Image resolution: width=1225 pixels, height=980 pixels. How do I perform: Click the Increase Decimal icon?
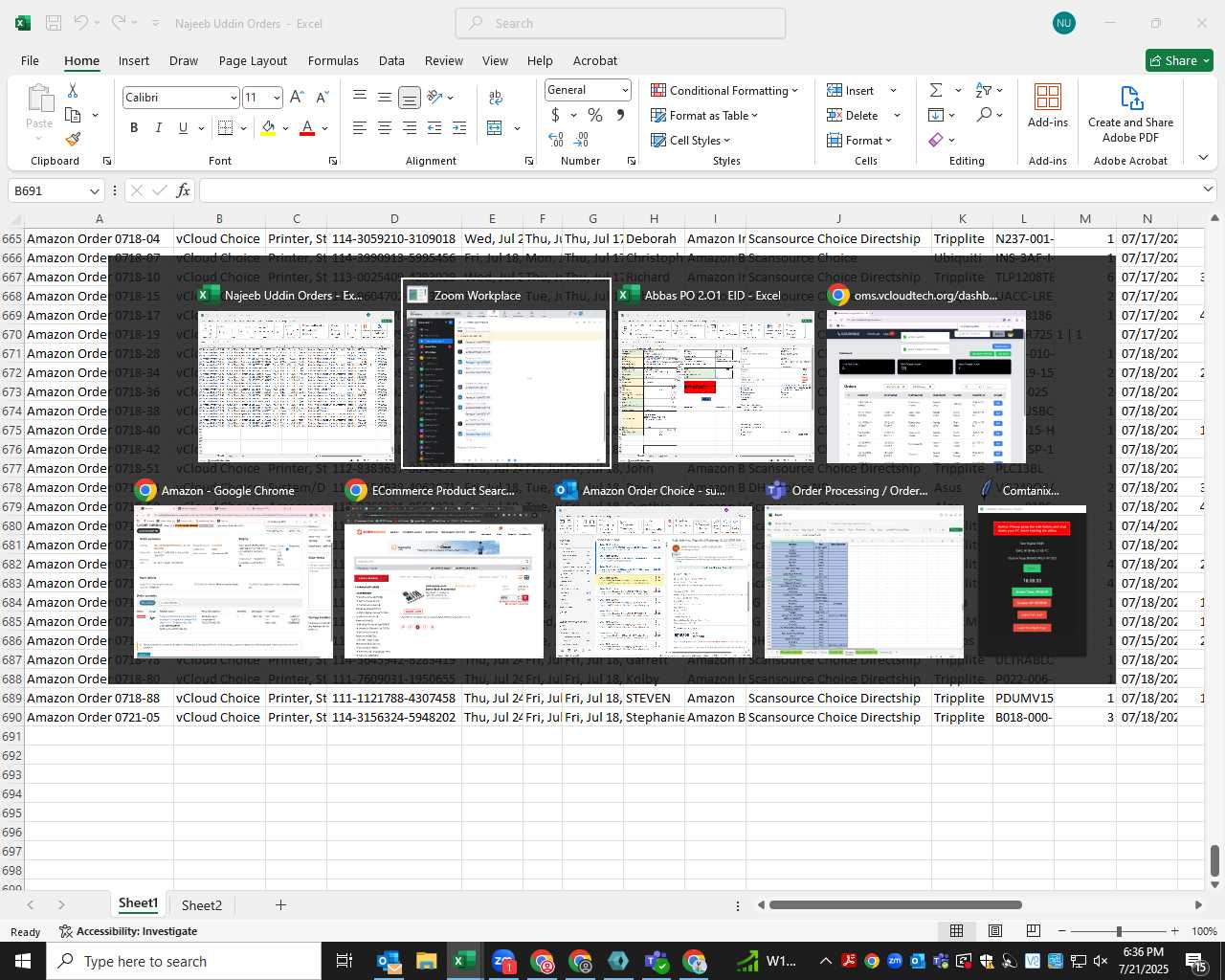coord(556,140)
